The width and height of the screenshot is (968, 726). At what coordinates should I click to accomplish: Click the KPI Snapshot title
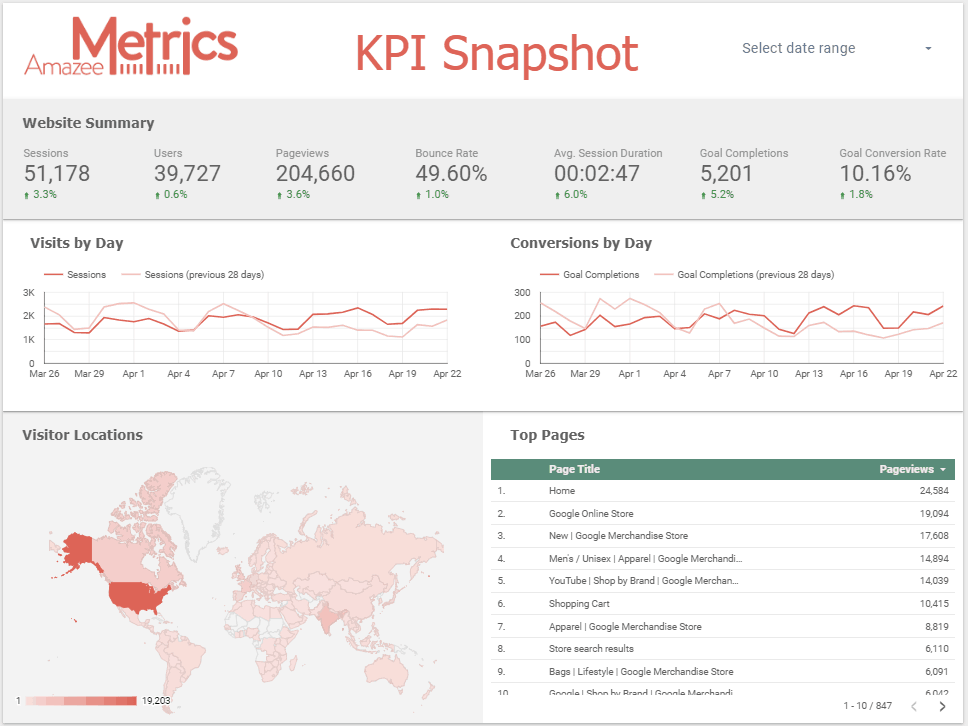497,54
